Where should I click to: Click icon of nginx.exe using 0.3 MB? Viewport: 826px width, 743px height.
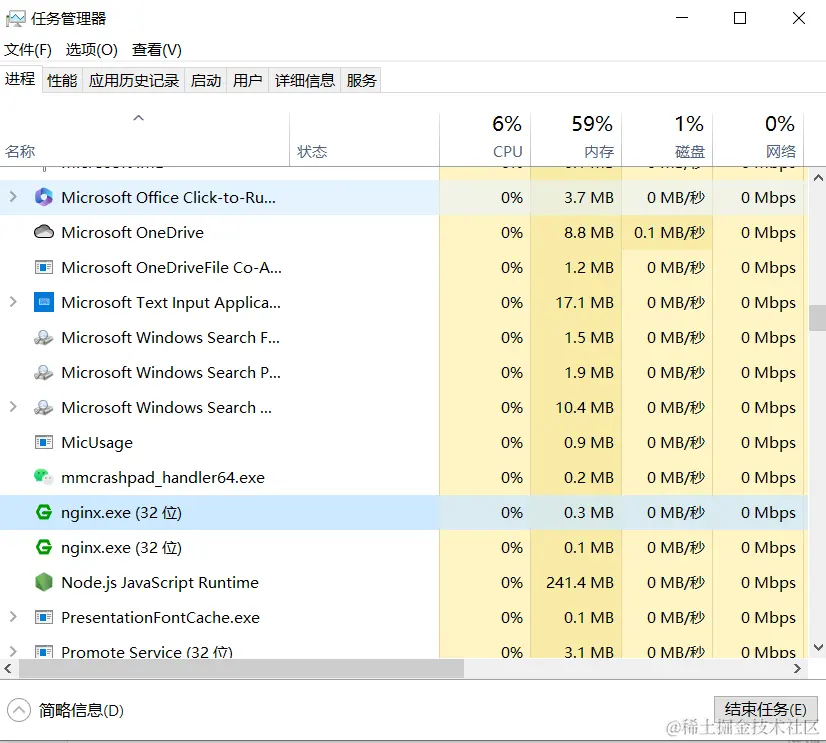(x=44, y=512)
